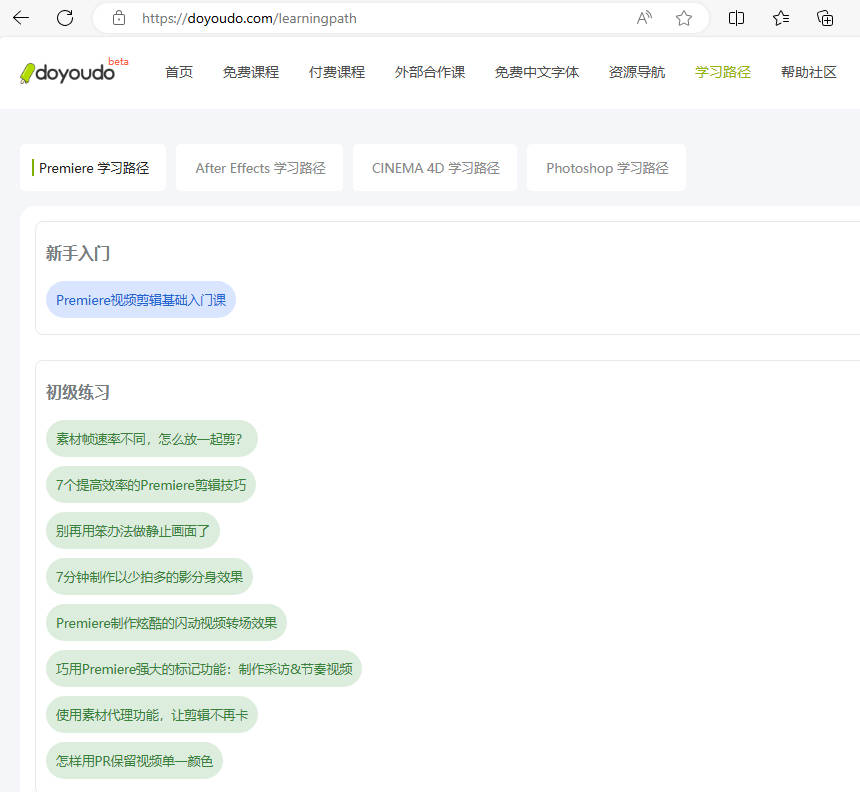
Task: Click the 新手入门 section heading
Action: (x=77, y=253)
